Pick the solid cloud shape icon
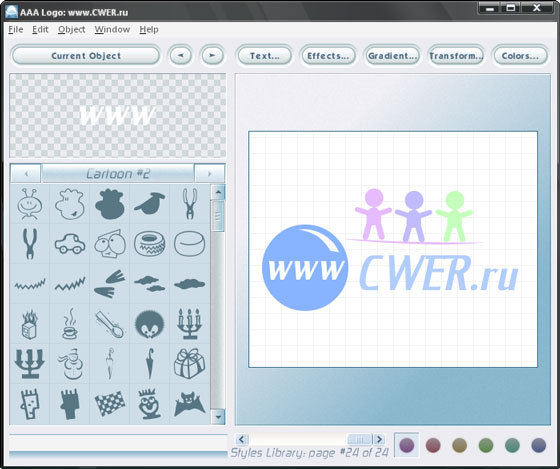The width and height of the screenshot is (560, 469). 189,284
